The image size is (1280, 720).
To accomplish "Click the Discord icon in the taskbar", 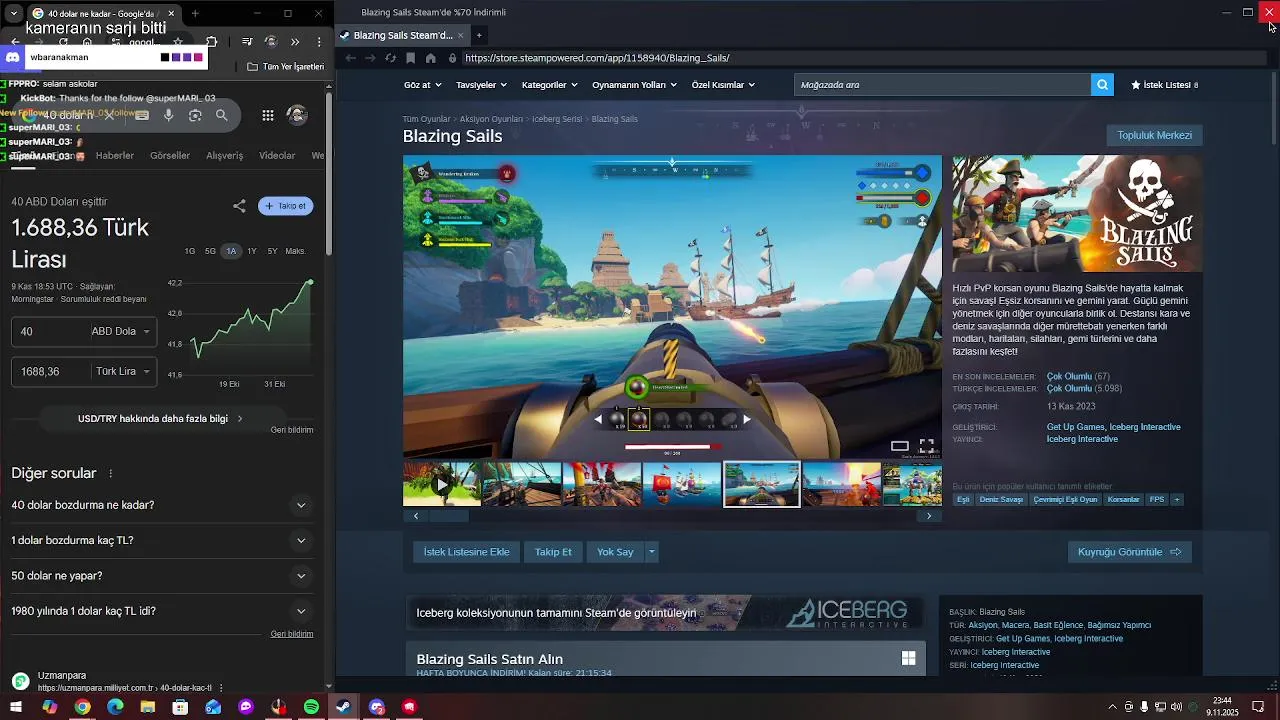I will point(377,707).
